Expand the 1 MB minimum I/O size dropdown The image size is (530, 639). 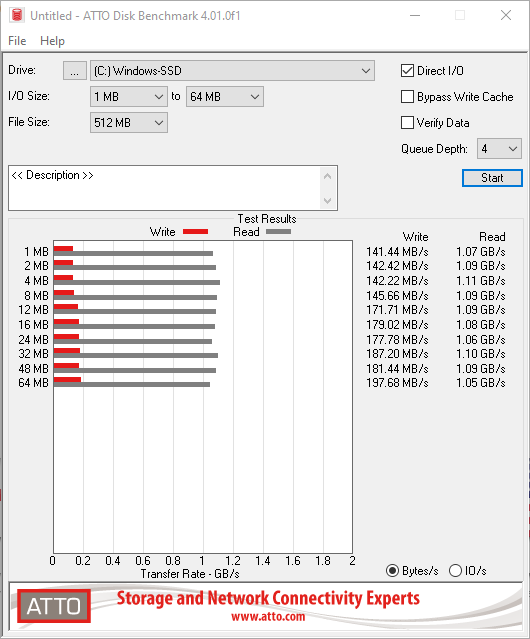[129, 97]
